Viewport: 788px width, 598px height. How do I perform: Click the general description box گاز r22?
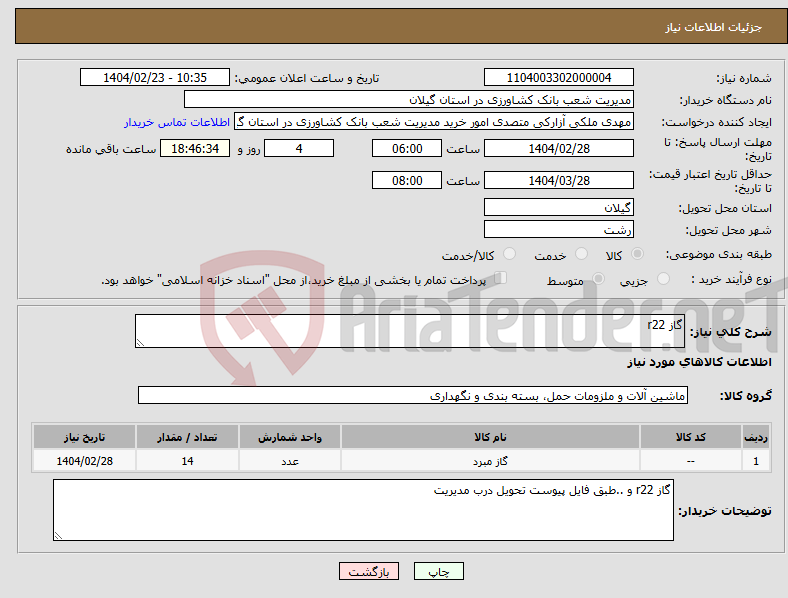click(410, 331)
